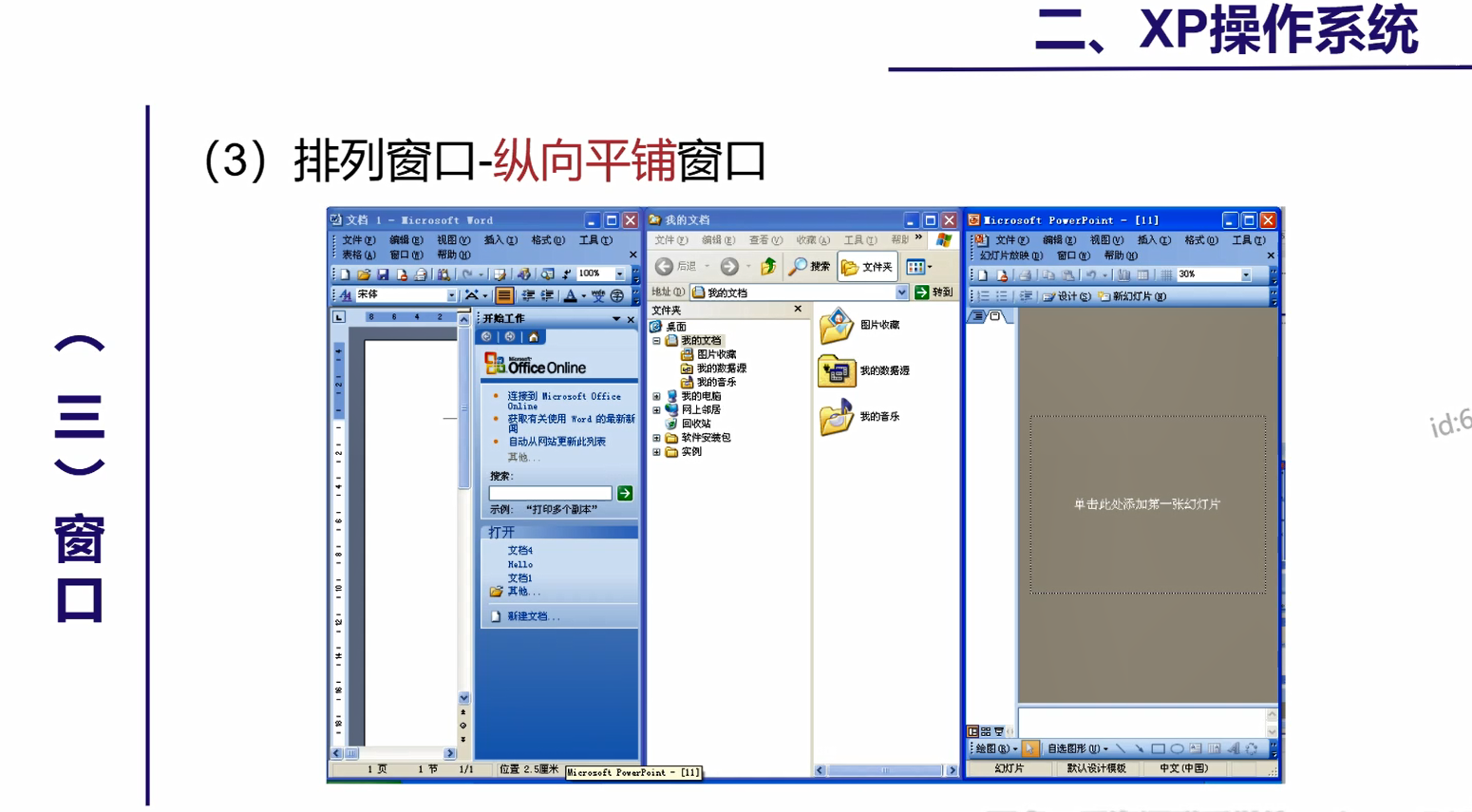
Task: Click link 自动从网站更新此列表
Action: pos(557,442)
